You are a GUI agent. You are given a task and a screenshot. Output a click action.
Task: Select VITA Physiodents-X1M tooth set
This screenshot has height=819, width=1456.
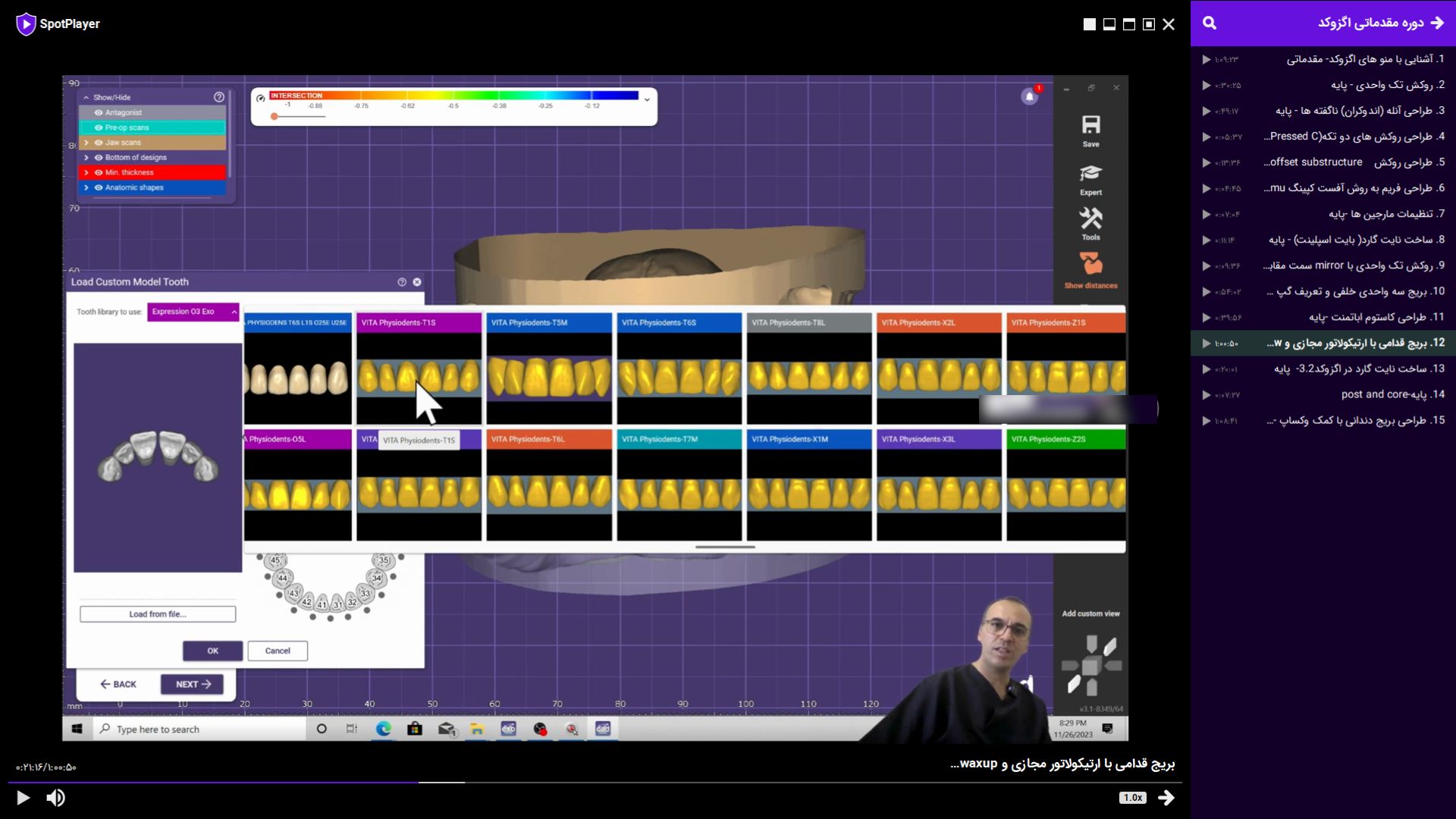click(x=809, y=485)
